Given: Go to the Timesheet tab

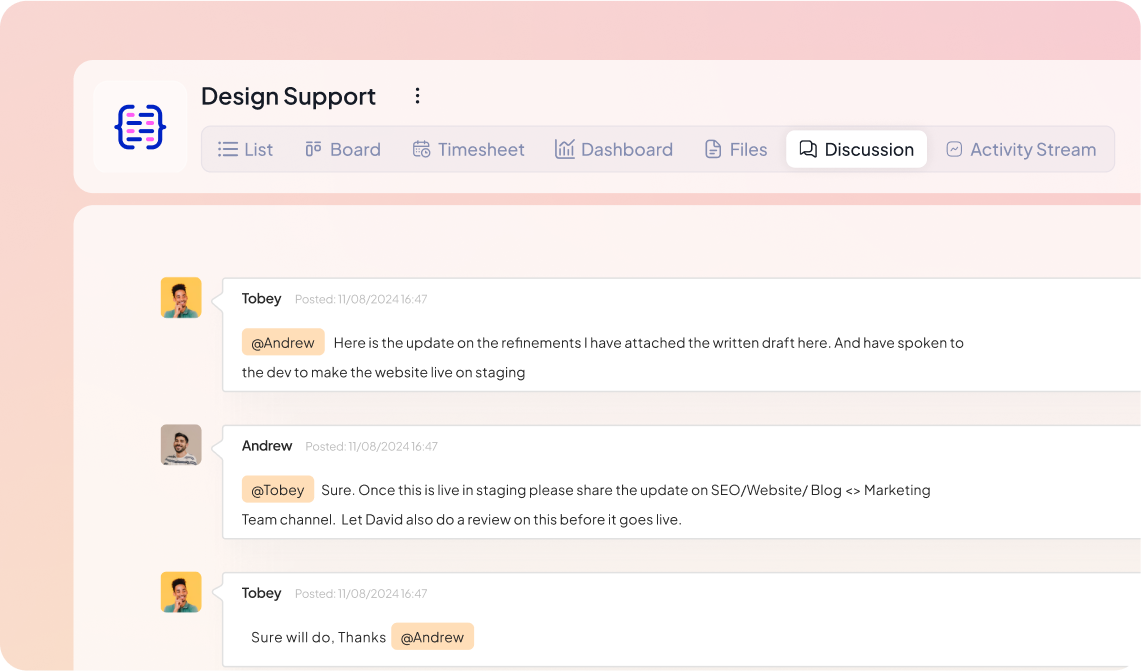Looking at the screenshot, I should 468,149.
